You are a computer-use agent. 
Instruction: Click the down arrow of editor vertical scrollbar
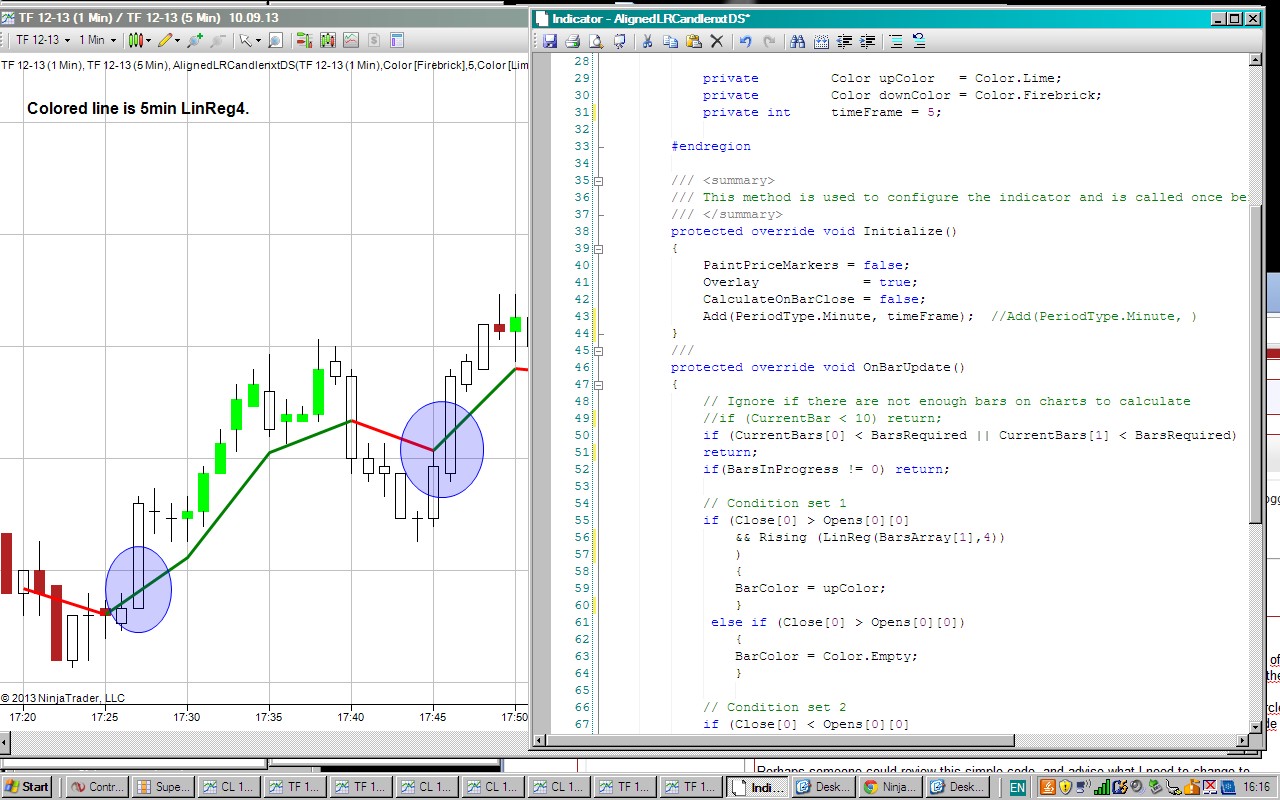pyautogui.click(x=1256, y=726)
